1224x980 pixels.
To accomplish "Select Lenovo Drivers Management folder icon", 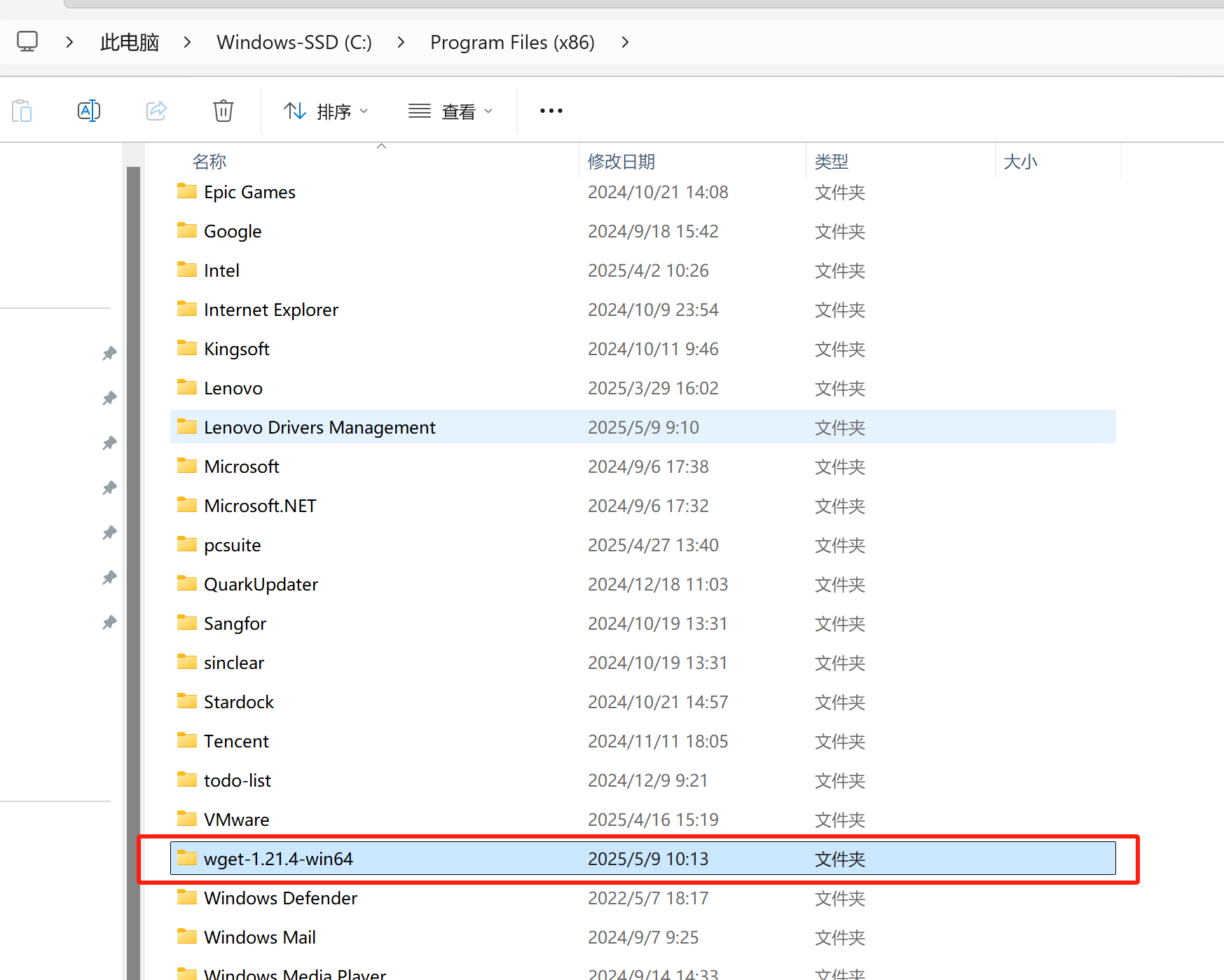I will 187,427.
